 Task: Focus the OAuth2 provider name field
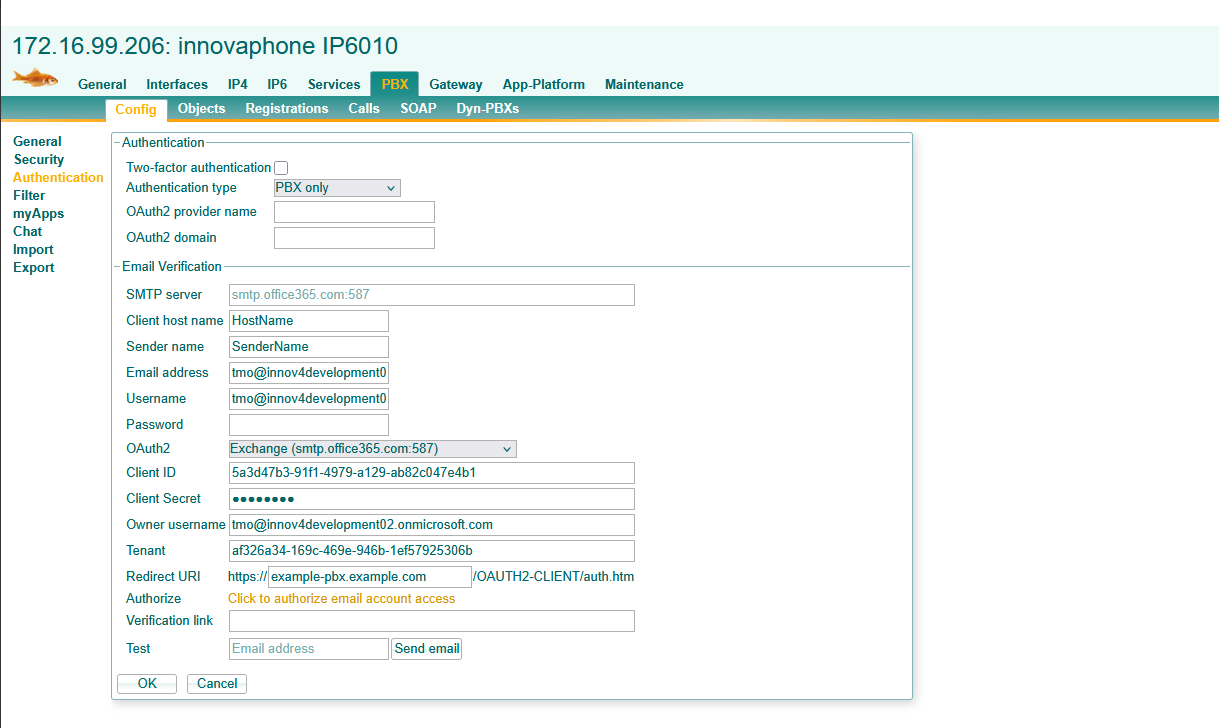(x=354, y=212)
